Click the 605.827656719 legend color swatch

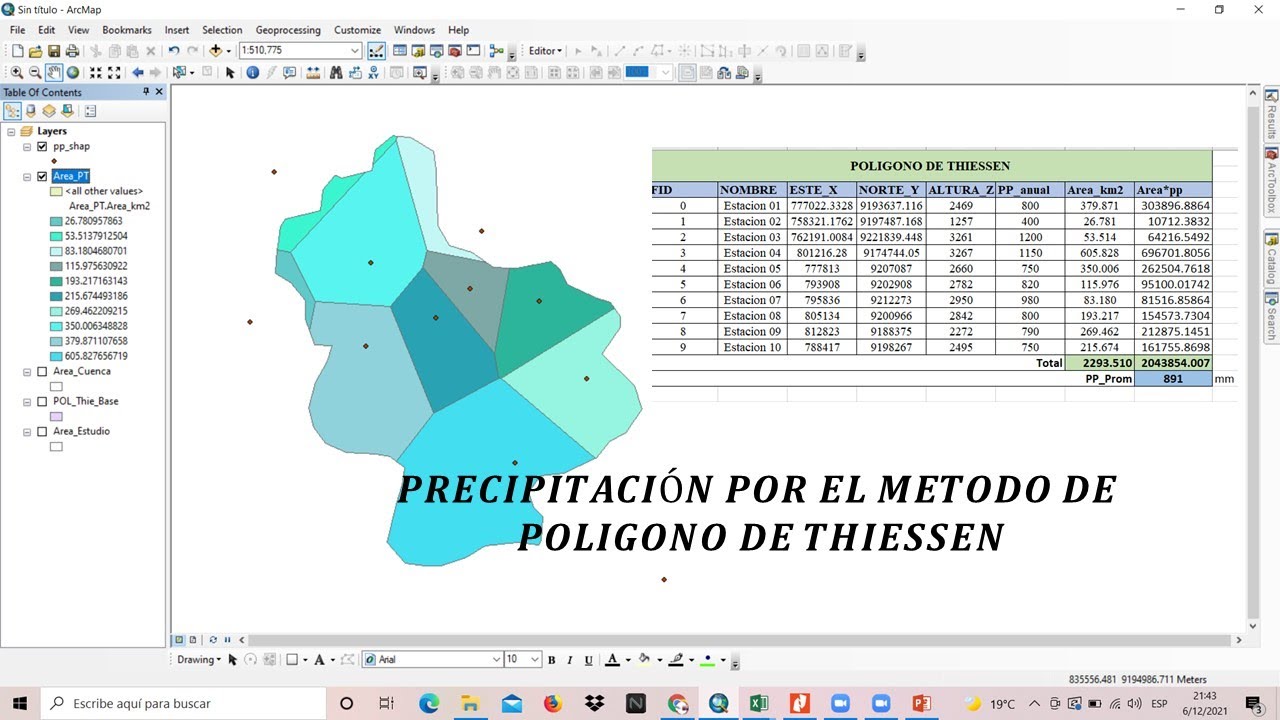tap(56, 356)
